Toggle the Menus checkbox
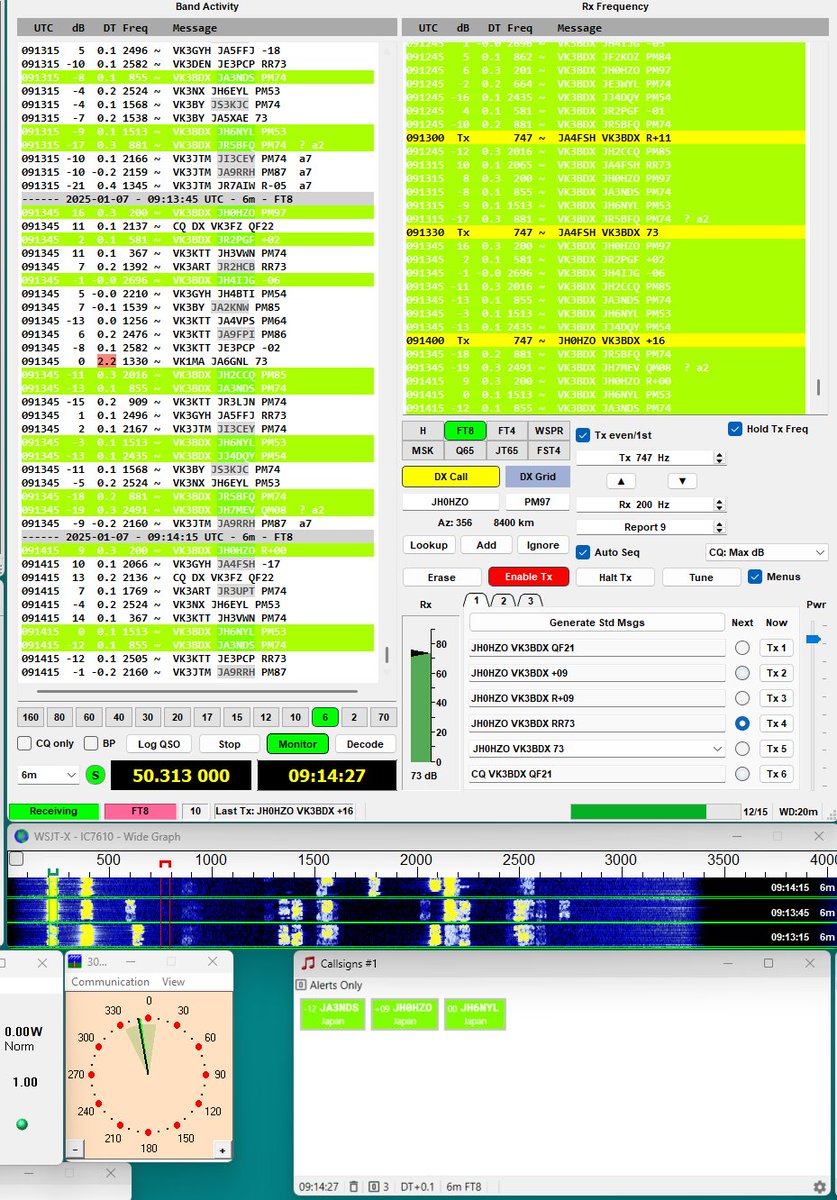837x1200 pixels. [x=755, y=576]
